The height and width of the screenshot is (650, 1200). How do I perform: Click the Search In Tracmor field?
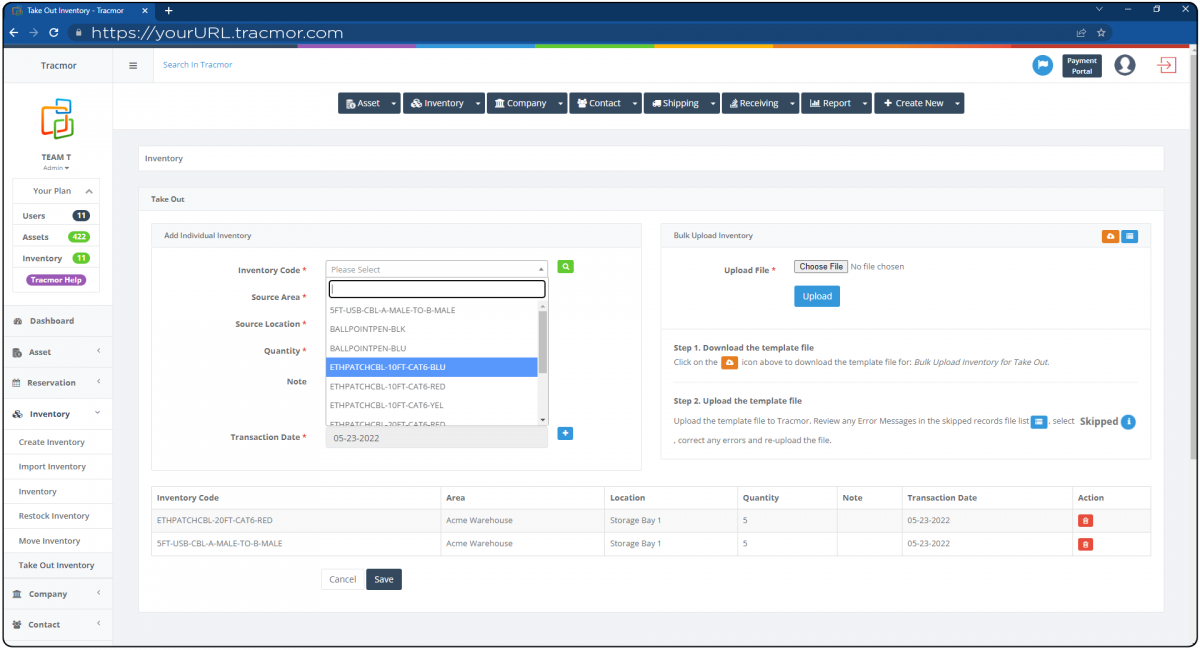[198, 65]
